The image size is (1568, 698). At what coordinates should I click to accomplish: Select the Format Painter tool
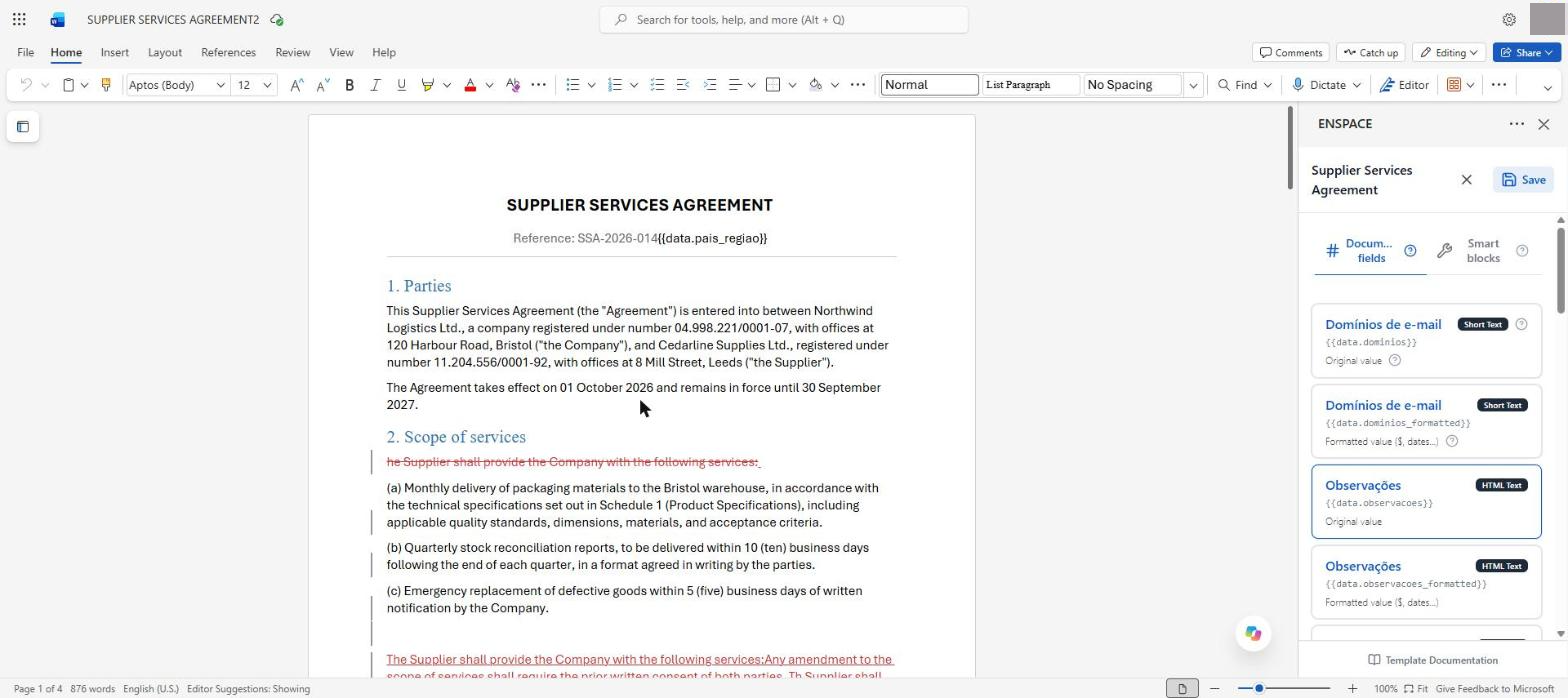[106, 85]
